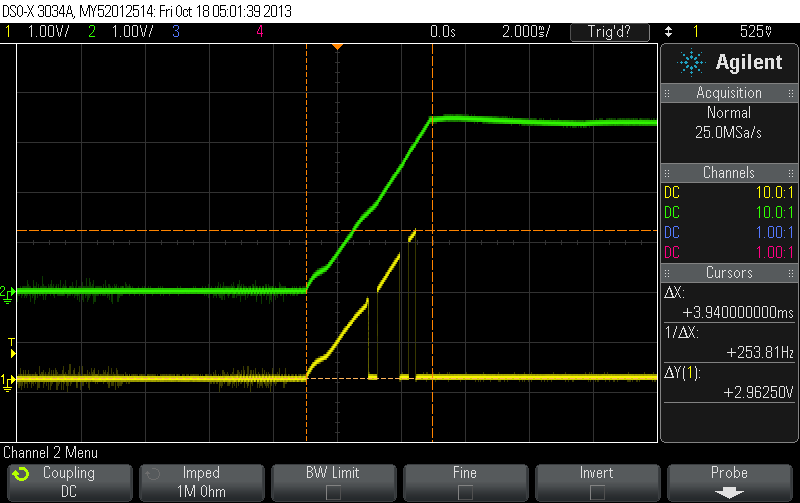Screen dimensions: 800x503
Task: Click the green channel 2 plateau trace
Action: coord(544,121)
